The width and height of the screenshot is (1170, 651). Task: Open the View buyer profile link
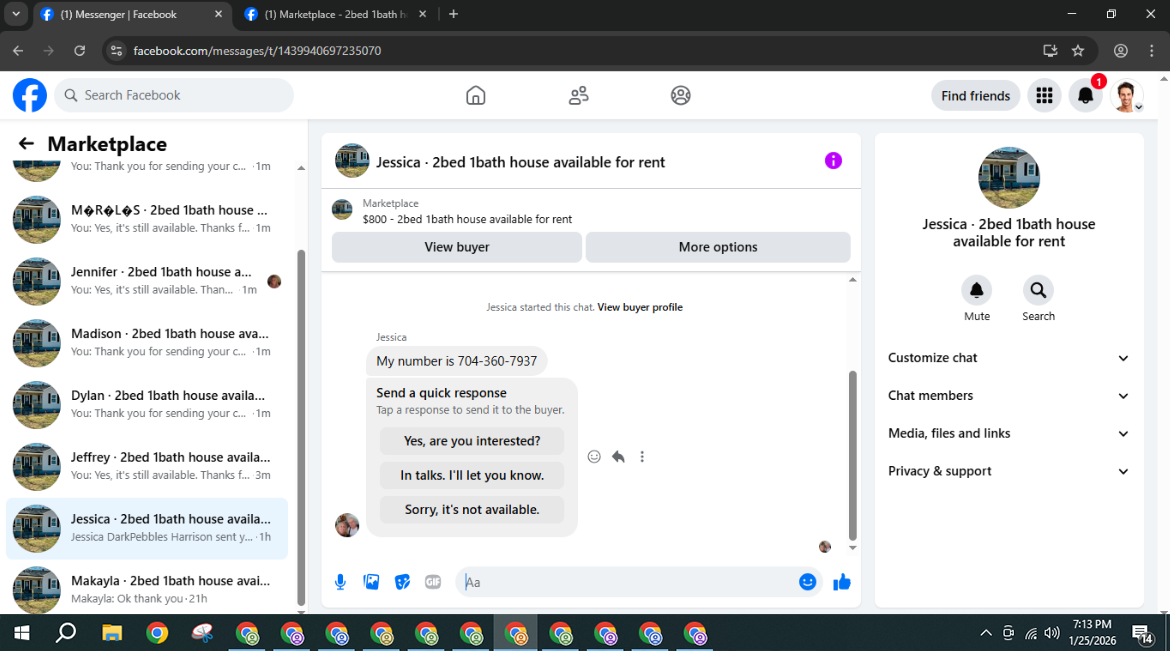[639, 308]
